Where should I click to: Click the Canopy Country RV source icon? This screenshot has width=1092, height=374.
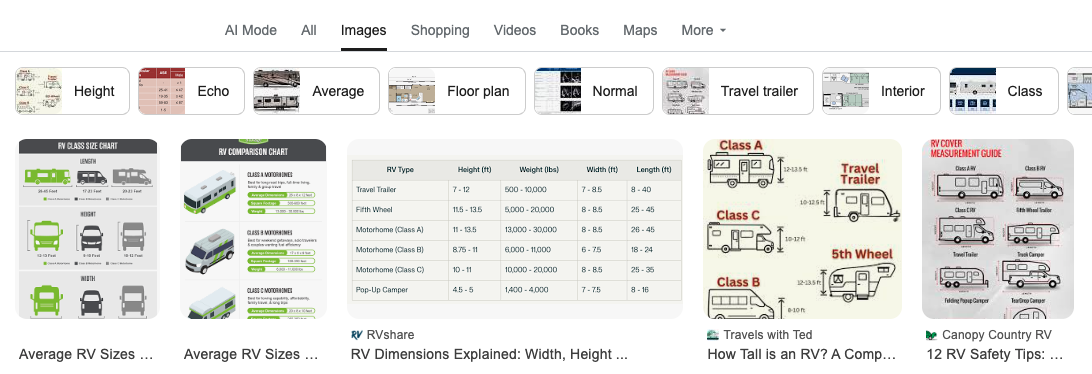pos(932,335)
